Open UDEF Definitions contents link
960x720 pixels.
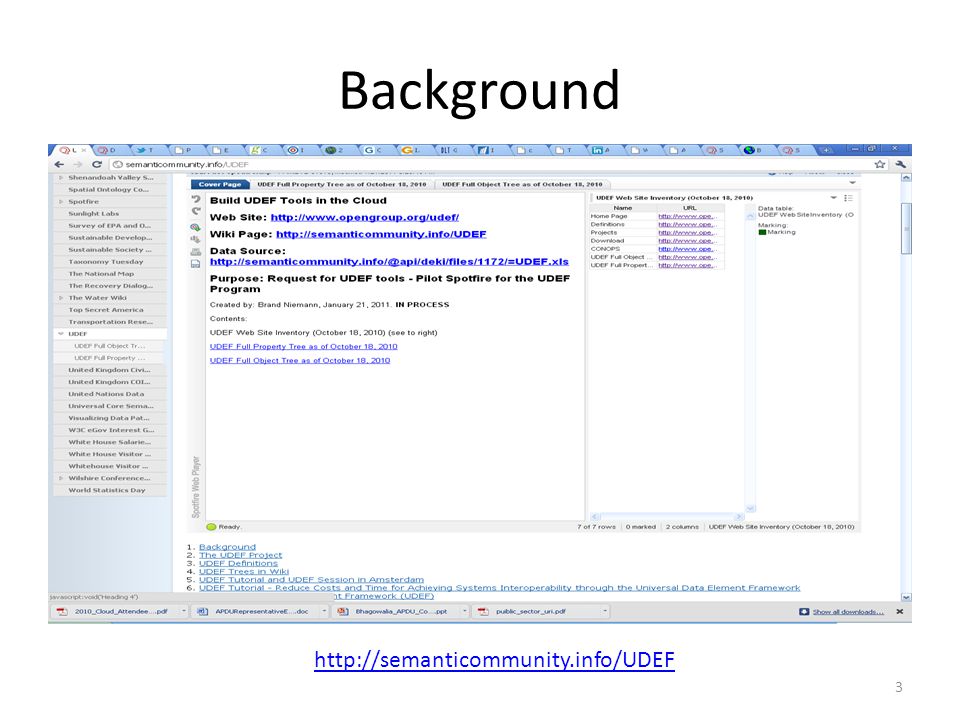(x=238, y=563)
